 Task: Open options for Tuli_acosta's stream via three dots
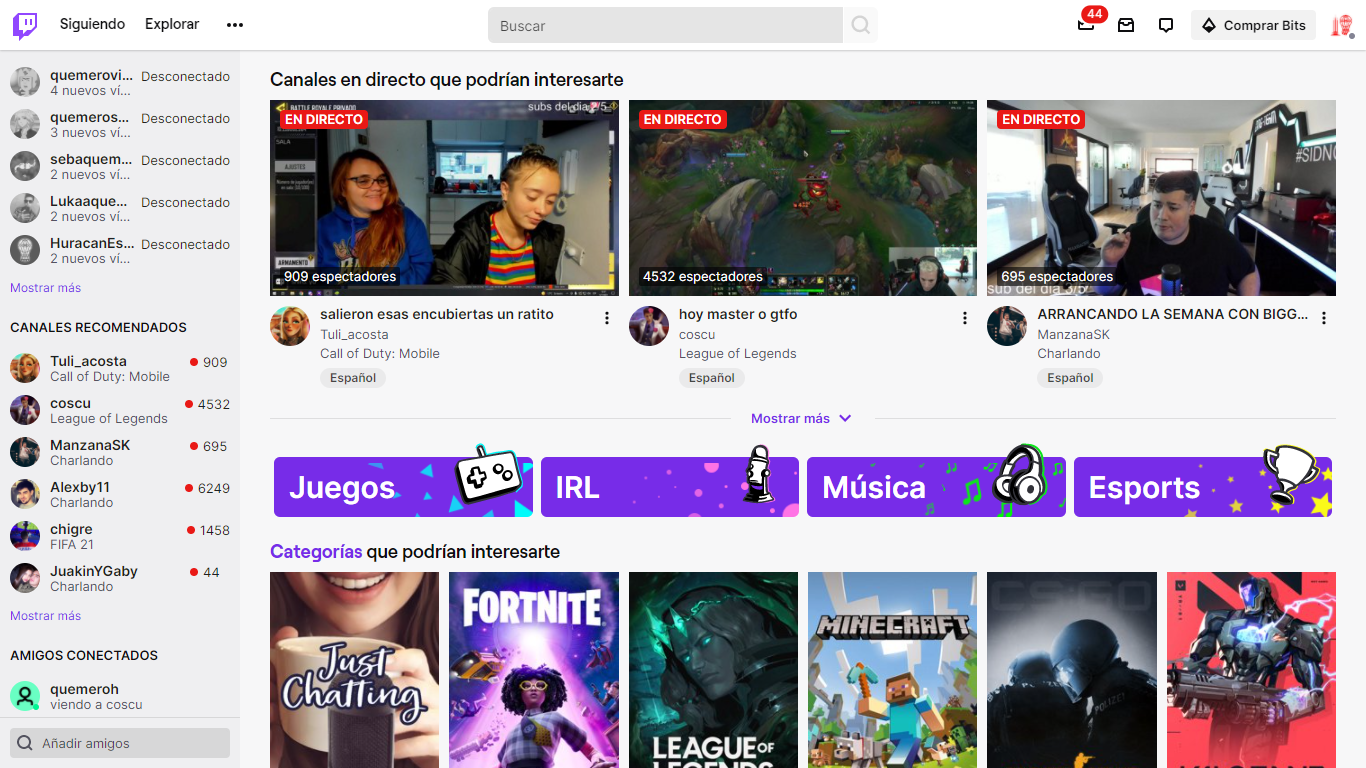tap(607, 317)
